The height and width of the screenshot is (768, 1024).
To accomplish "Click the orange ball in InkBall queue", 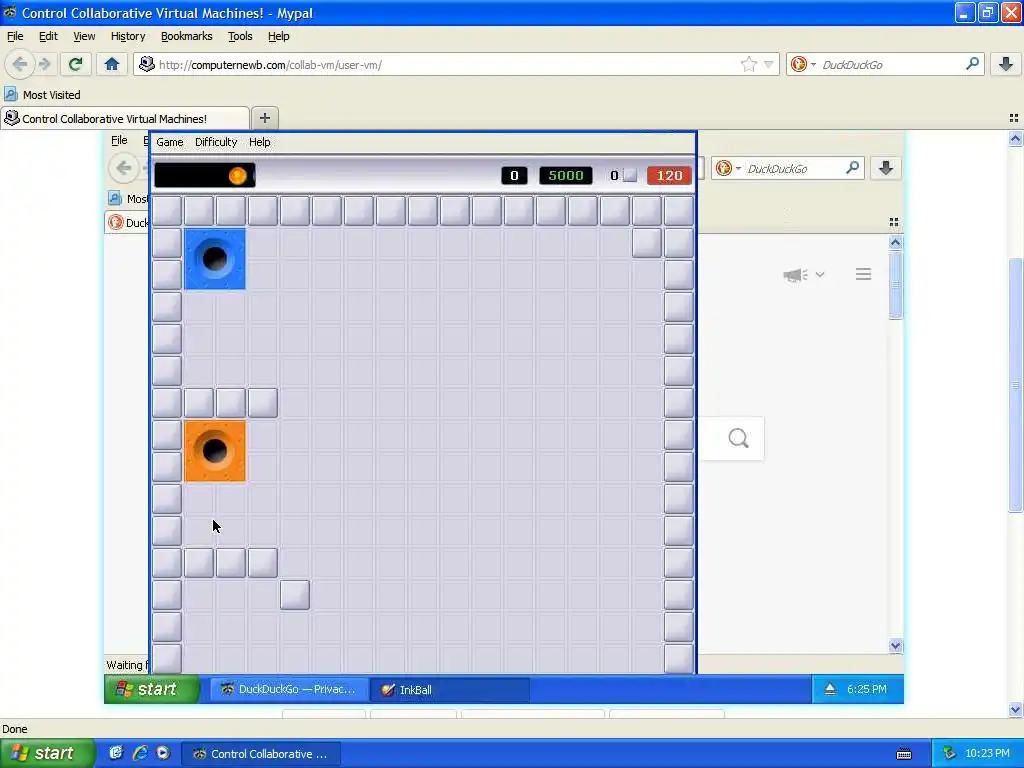I will point(237,175).
